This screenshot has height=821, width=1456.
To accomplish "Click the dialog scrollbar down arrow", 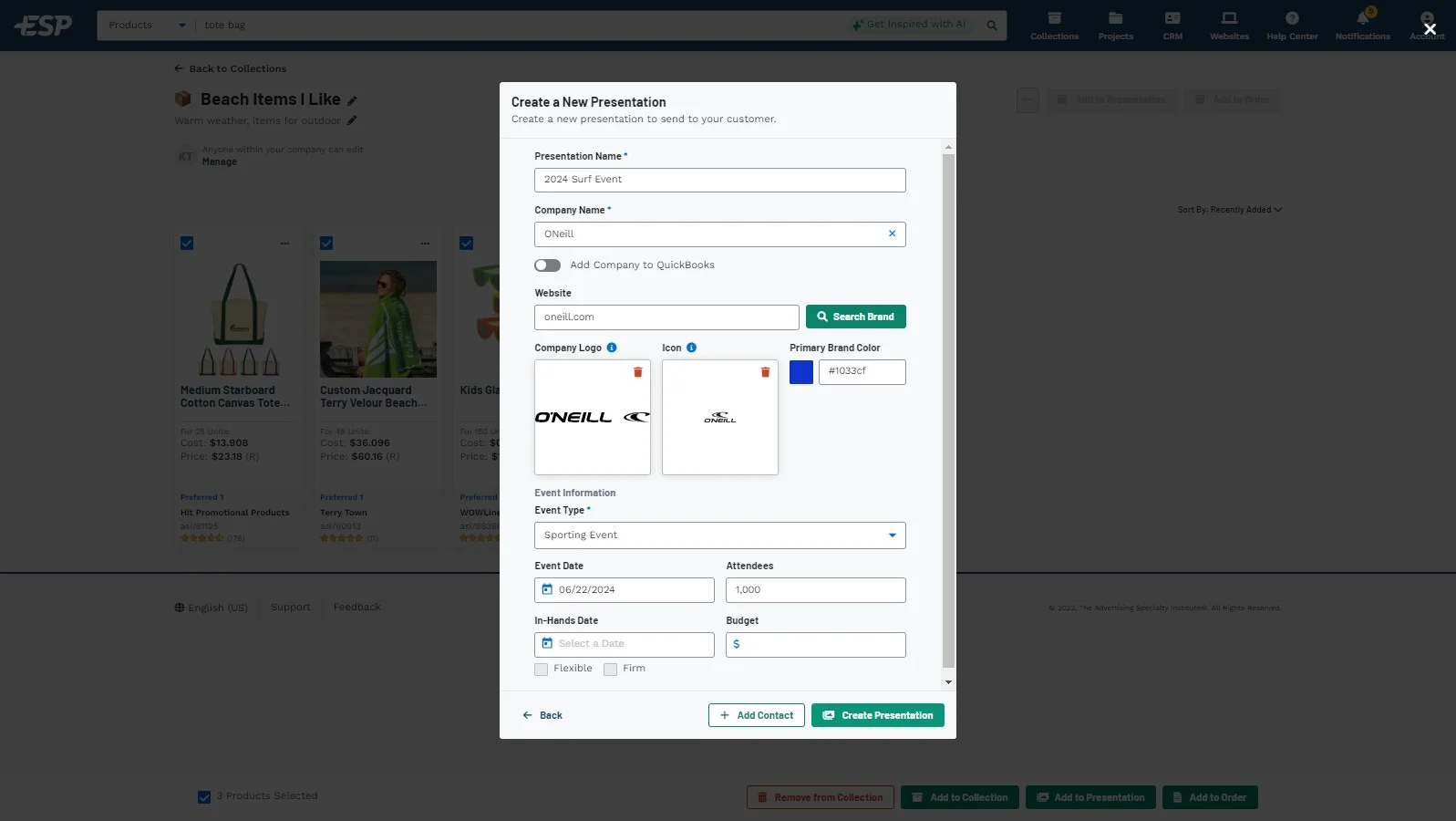I will pyautogui.click(x=948, y=682).
